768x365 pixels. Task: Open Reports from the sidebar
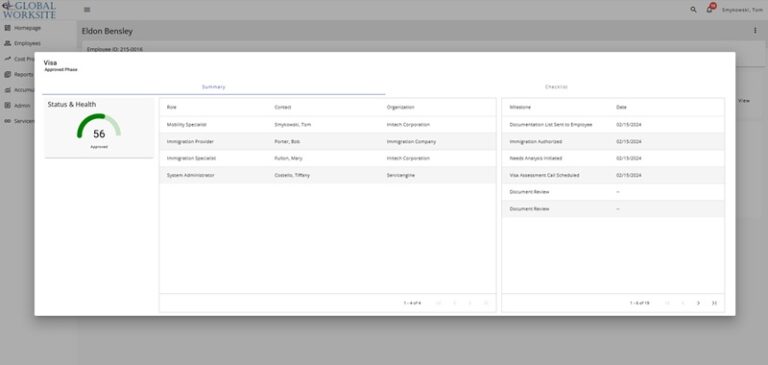click(24, 74)
